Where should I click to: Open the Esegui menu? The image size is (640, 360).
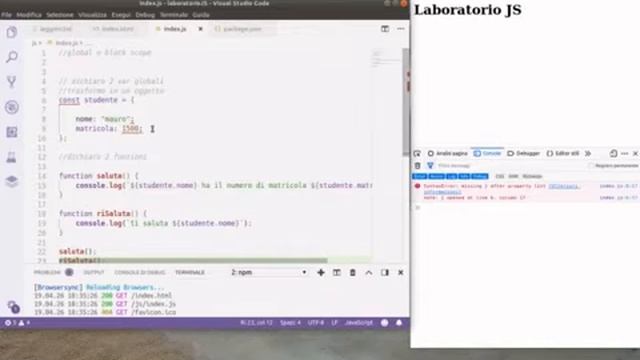pos(121,15)
